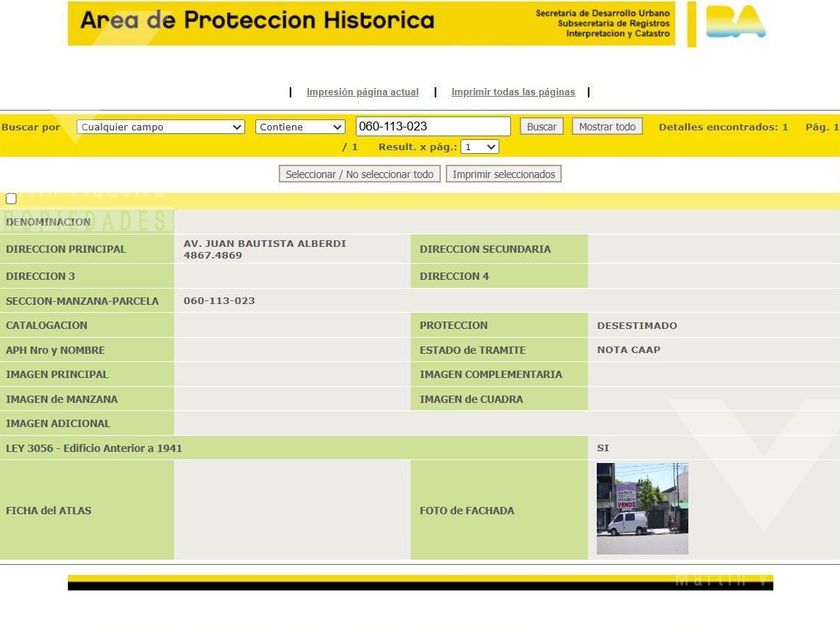This screenshot has height=630, width=840.
Task: Open the 'Contiene' condition dropdown
Action: (x=300, y=127)
